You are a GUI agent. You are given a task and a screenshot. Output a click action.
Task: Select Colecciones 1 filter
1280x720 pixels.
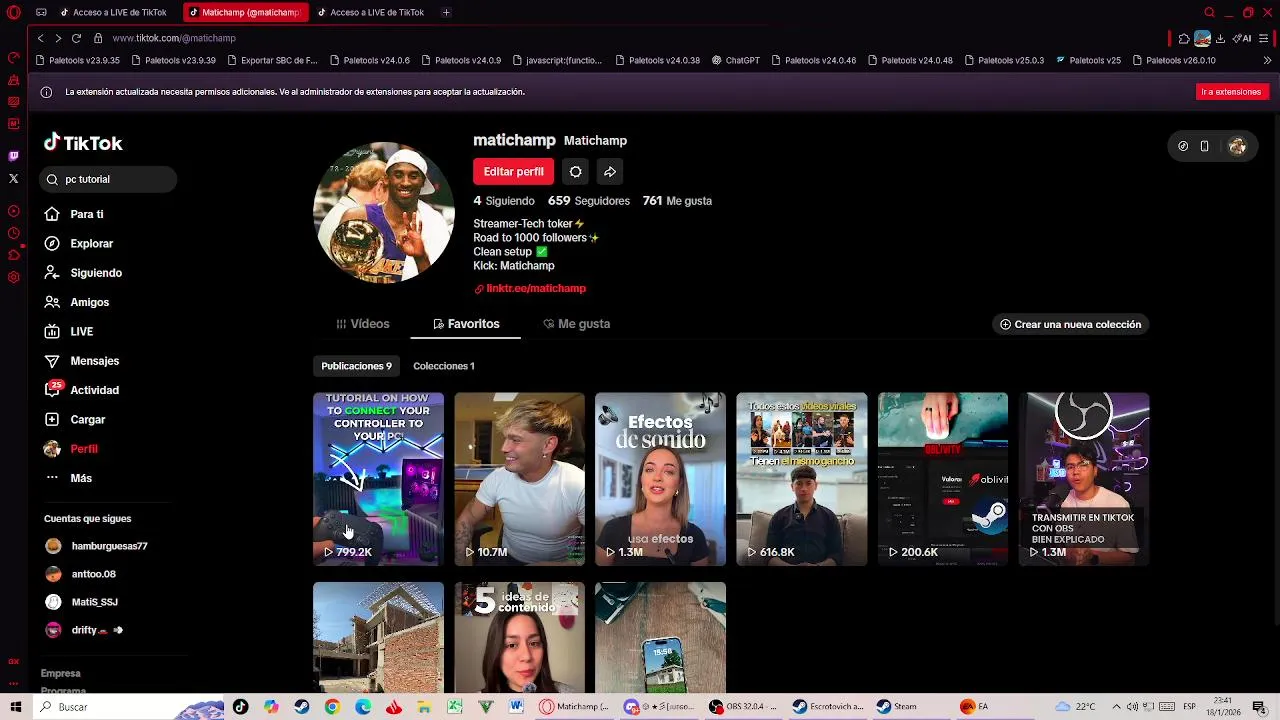pyautogui.click(x=444, y=366)
